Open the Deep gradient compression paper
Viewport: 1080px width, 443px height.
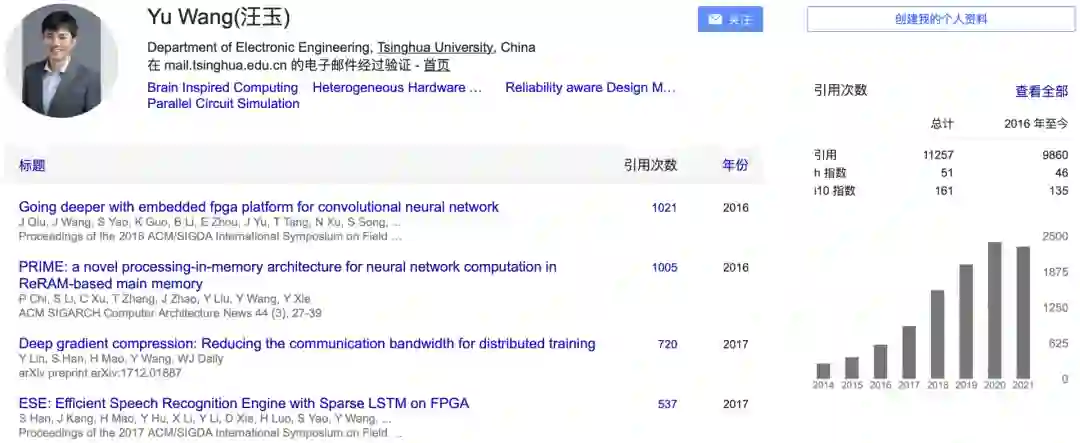pos(307,343)
